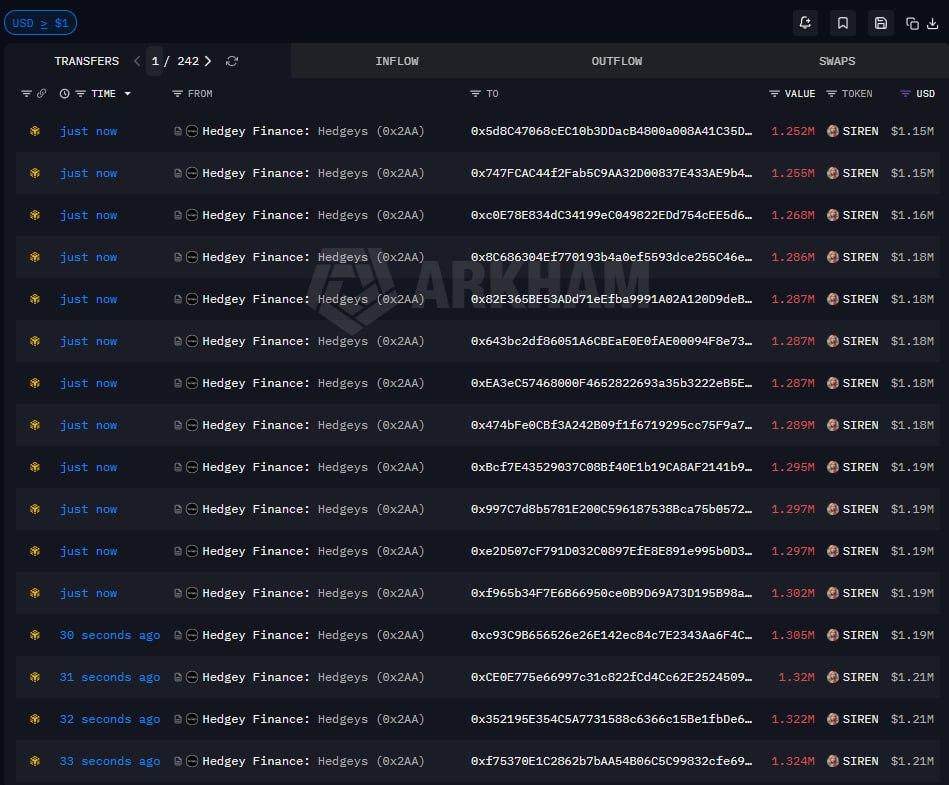Bookmark this view using the bookmark icon
Viewport: 949px width, 785px height.
coord(843,22)
